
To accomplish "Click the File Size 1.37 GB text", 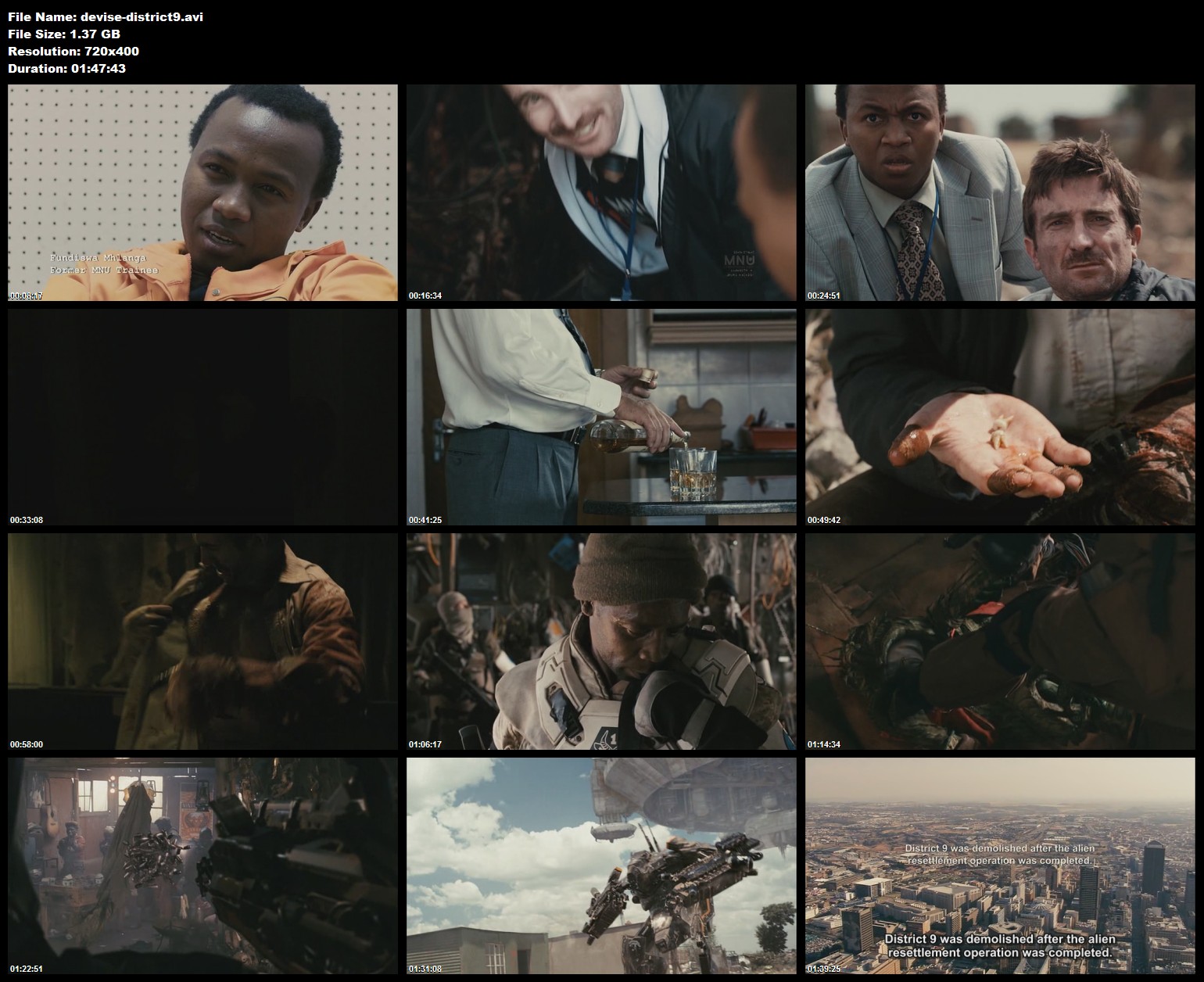I will [x=64, y=34].
